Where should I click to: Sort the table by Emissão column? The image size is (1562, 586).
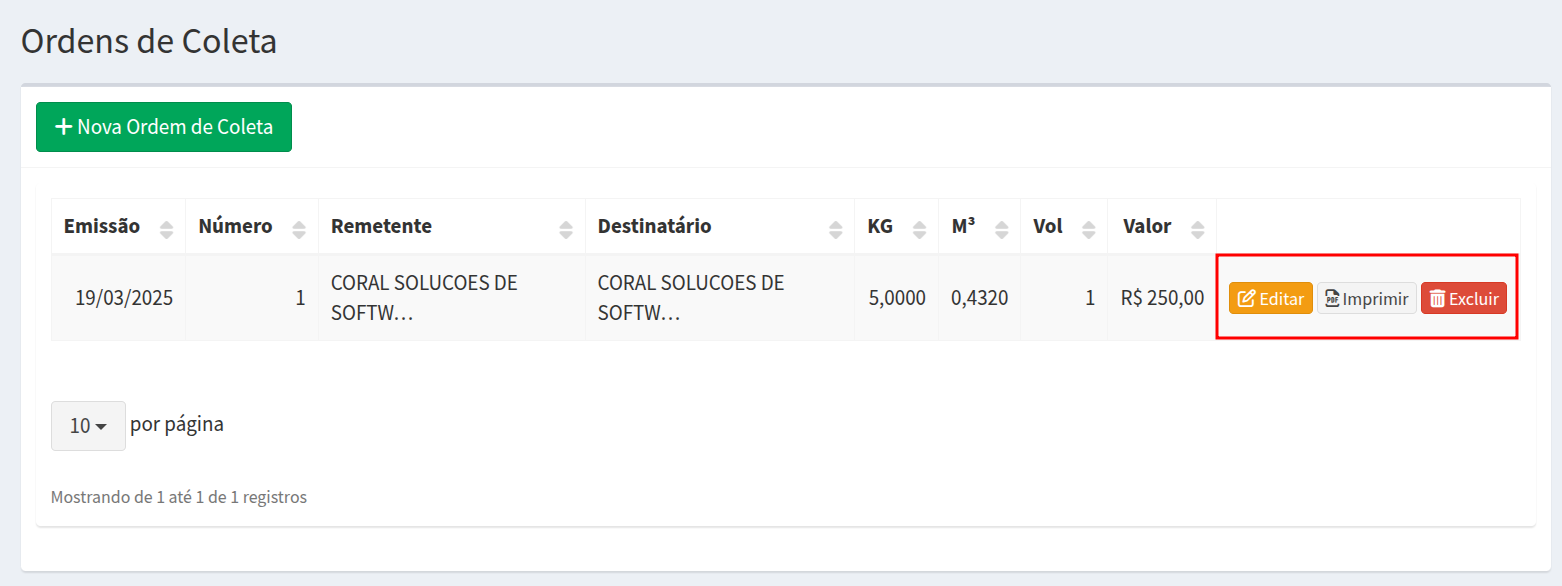[x=166, y=229]
